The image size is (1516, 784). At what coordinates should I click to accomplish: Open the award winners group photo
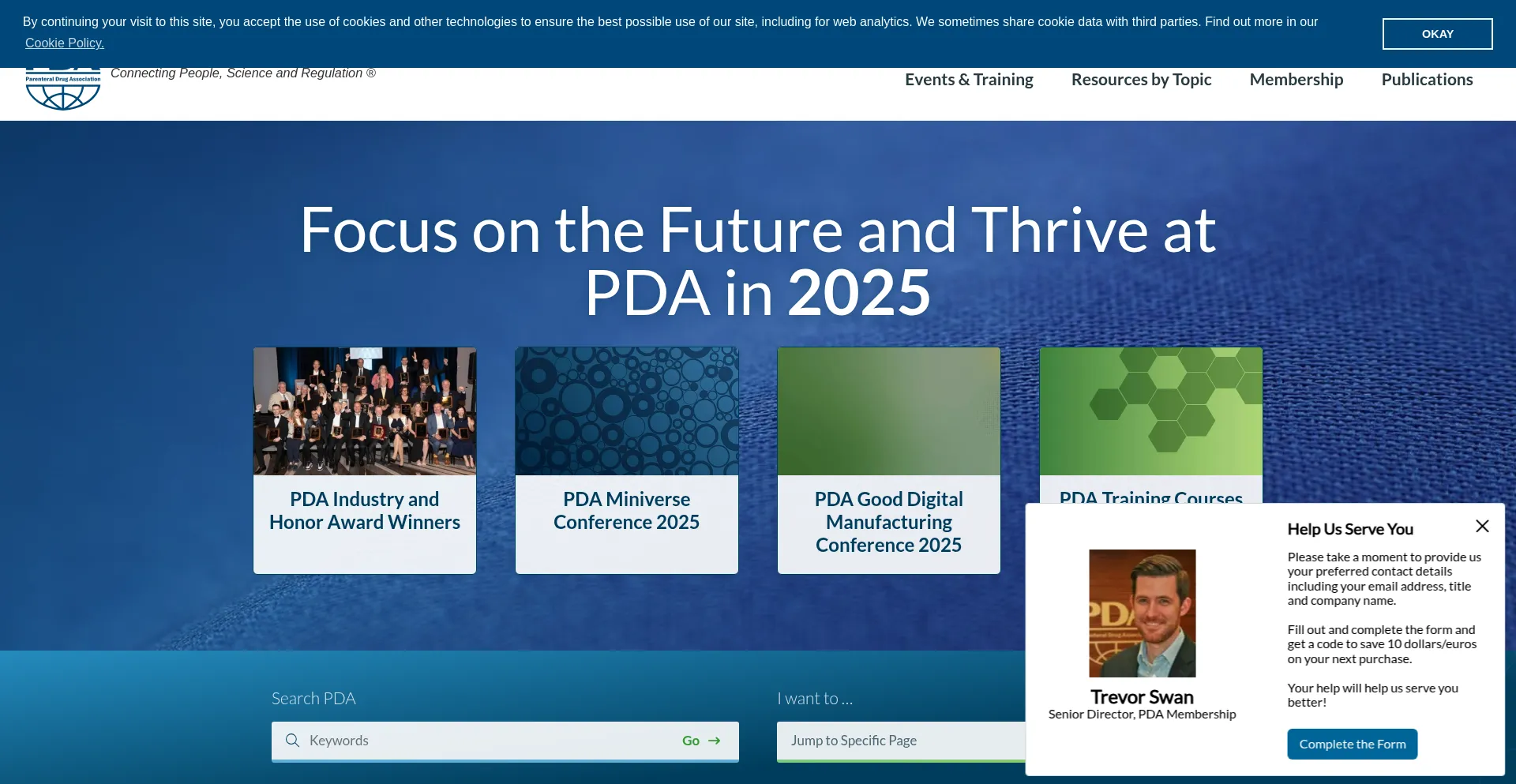(x=365, y=411)
